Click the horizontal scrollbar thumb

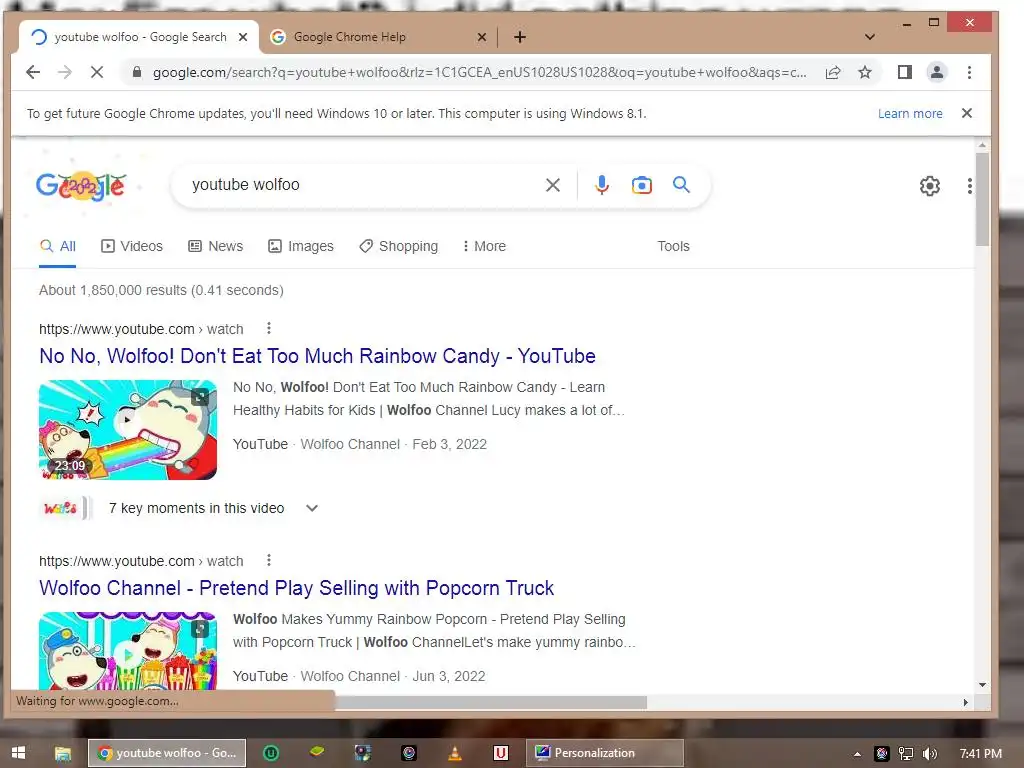coord(491,702)
